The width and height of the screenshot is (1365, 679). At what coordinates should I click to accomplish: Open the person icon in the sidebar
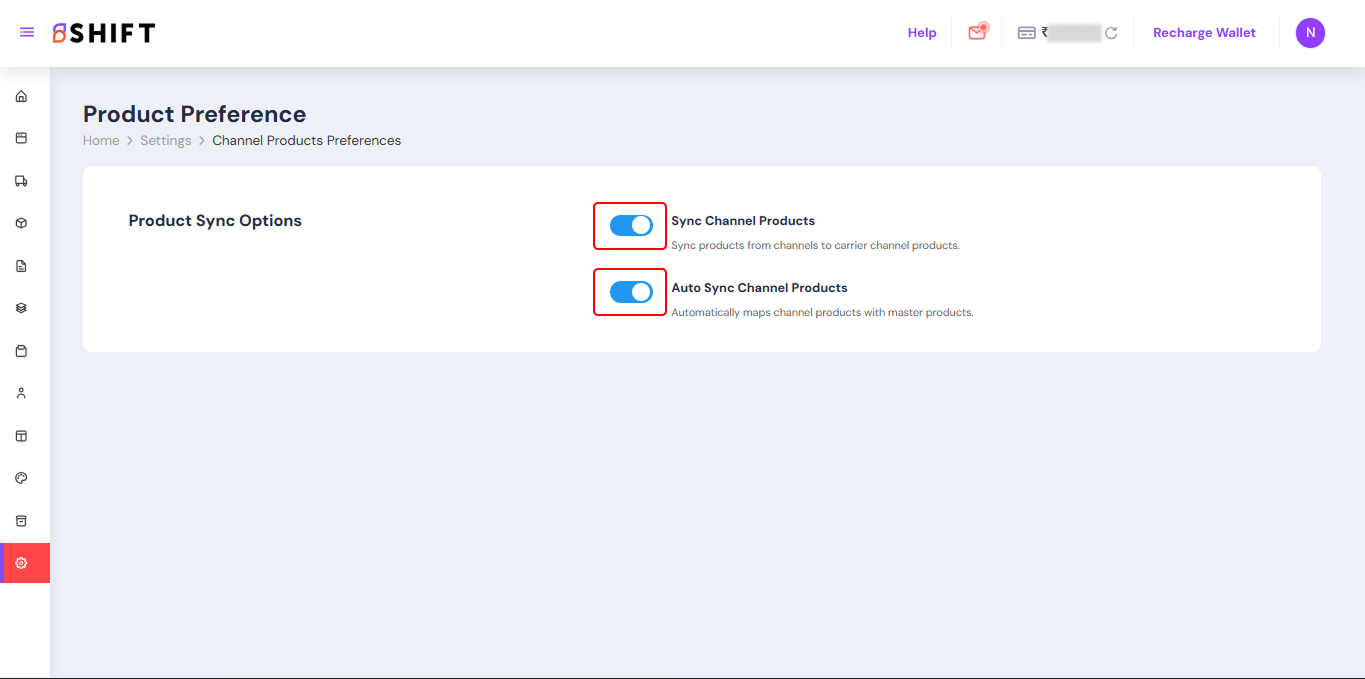pos(21,393)
